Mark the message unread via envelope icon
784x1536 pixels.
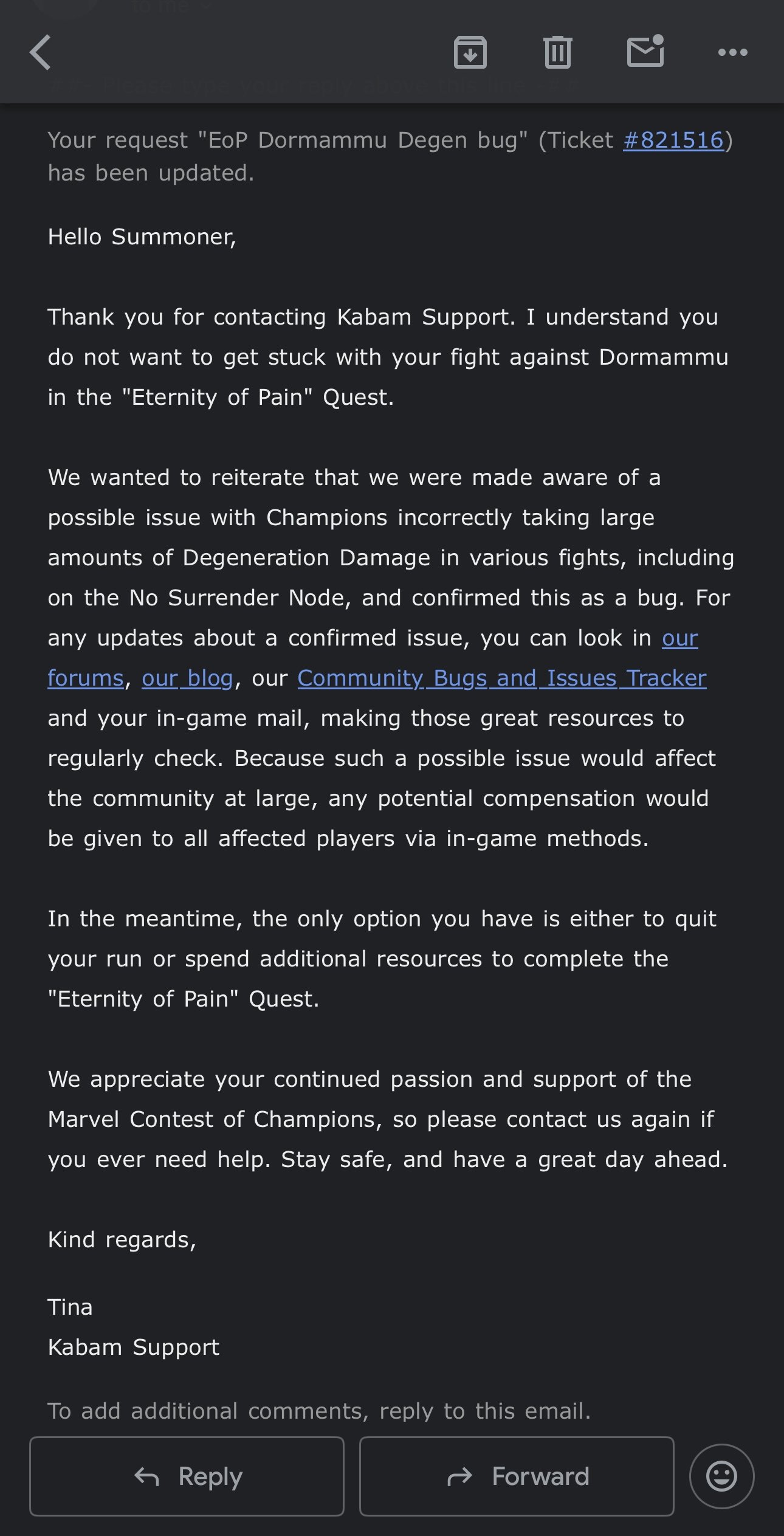(645, 51)
